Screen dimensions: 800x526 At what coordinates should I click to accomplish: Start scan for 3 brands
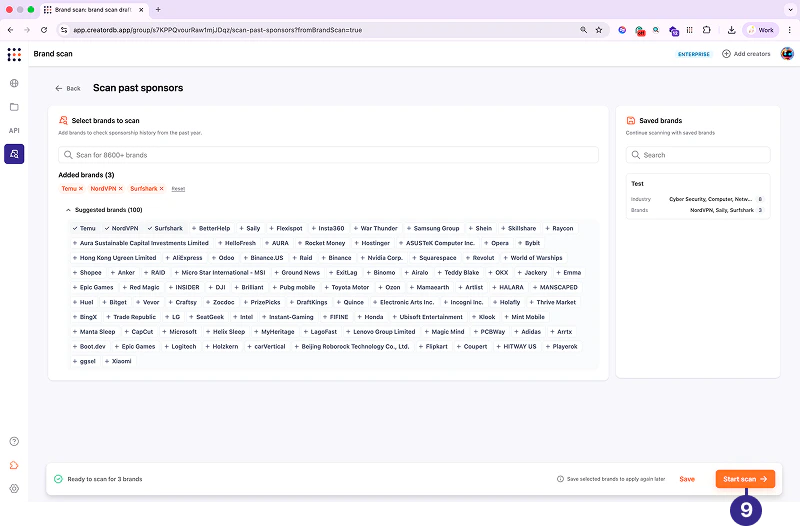(745, 479)
